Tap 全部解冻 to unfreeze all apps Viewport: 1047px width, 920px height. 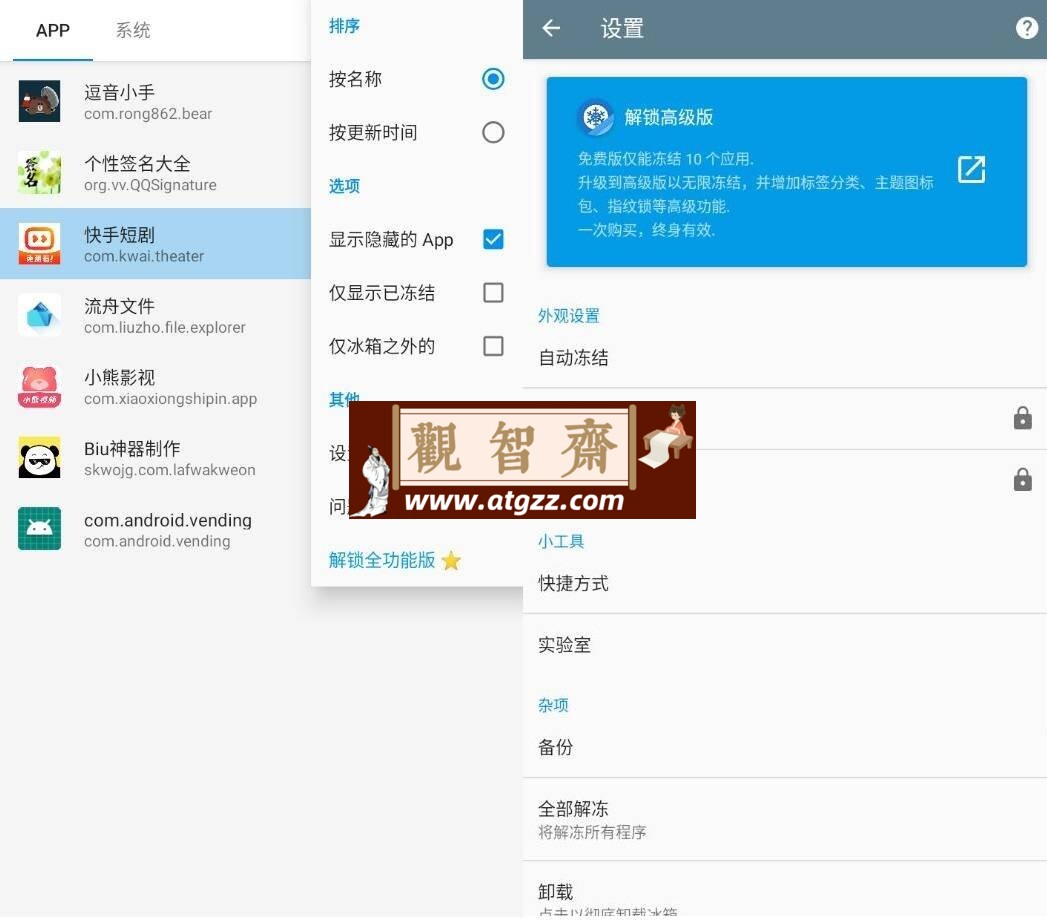[785, 820]
